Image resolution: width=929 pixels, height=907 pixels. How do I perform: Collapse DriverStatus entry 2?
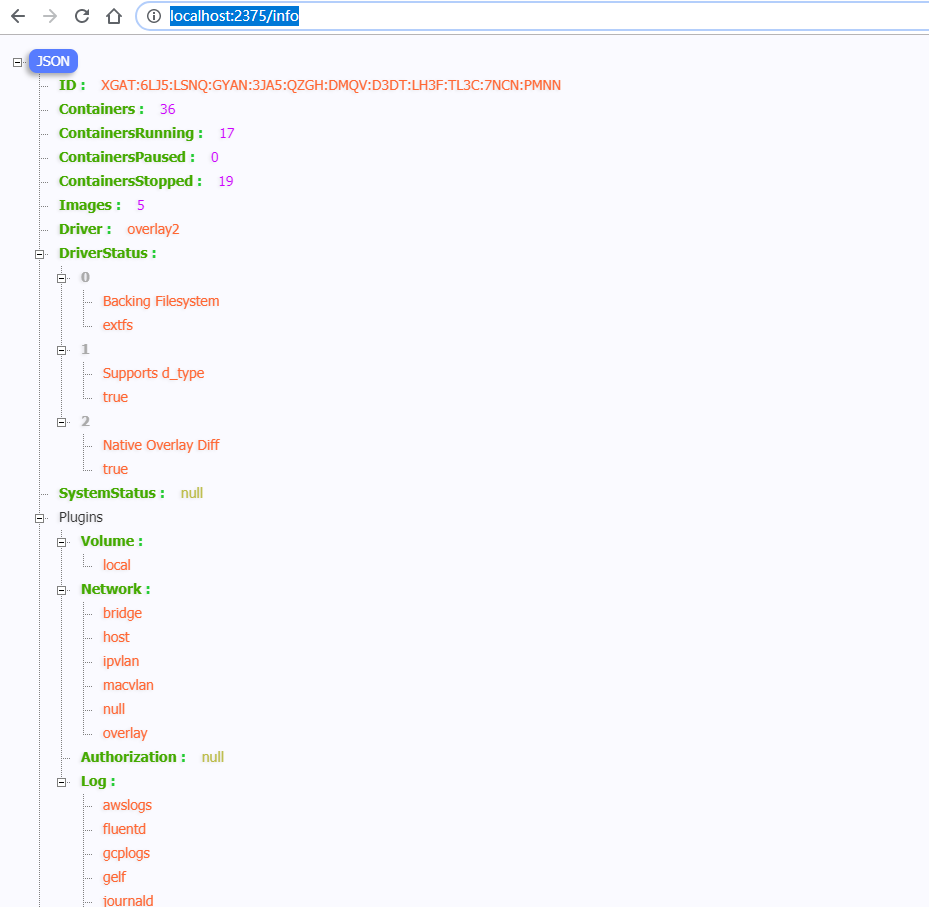62,421
